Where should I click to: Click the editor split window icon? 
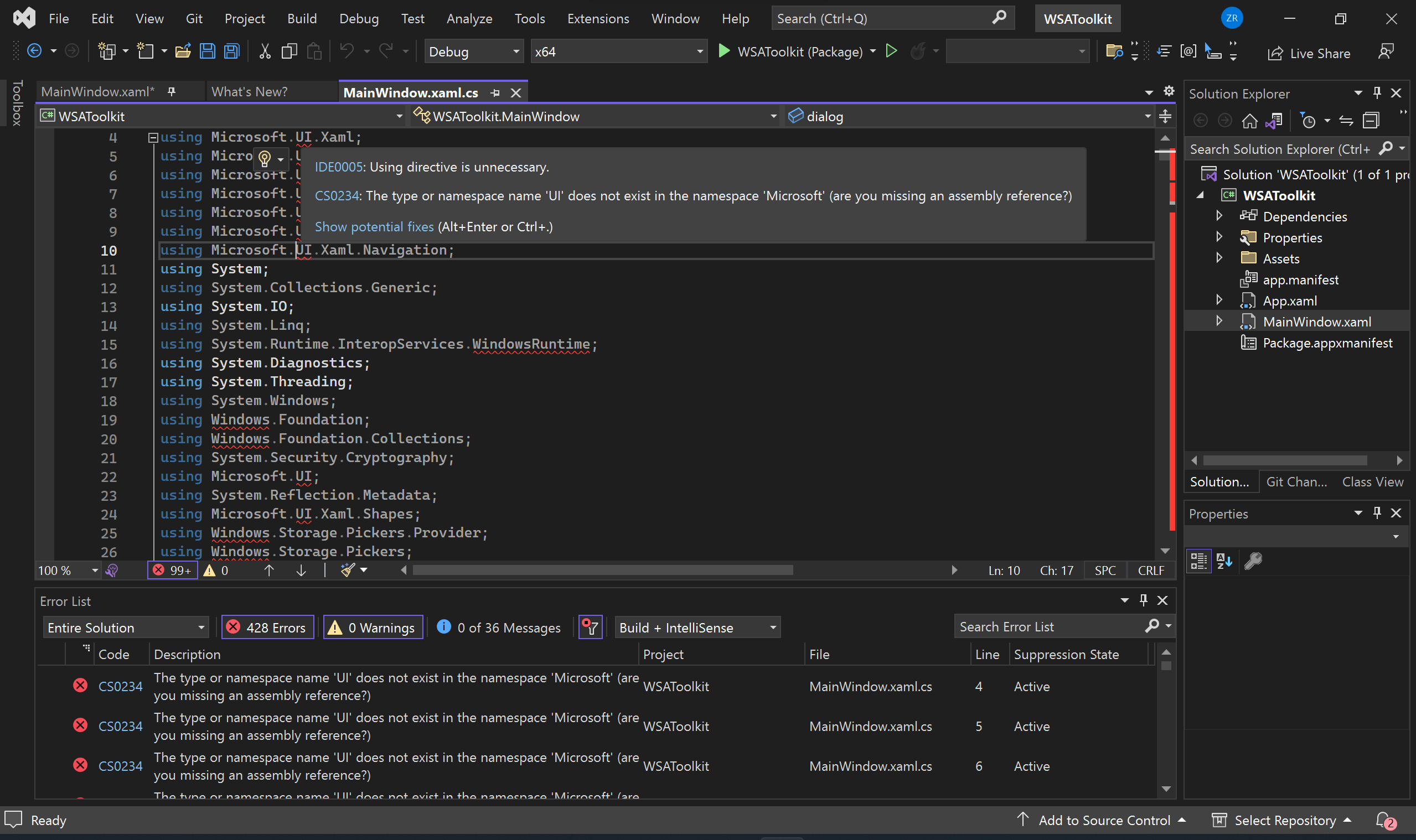1165,116
